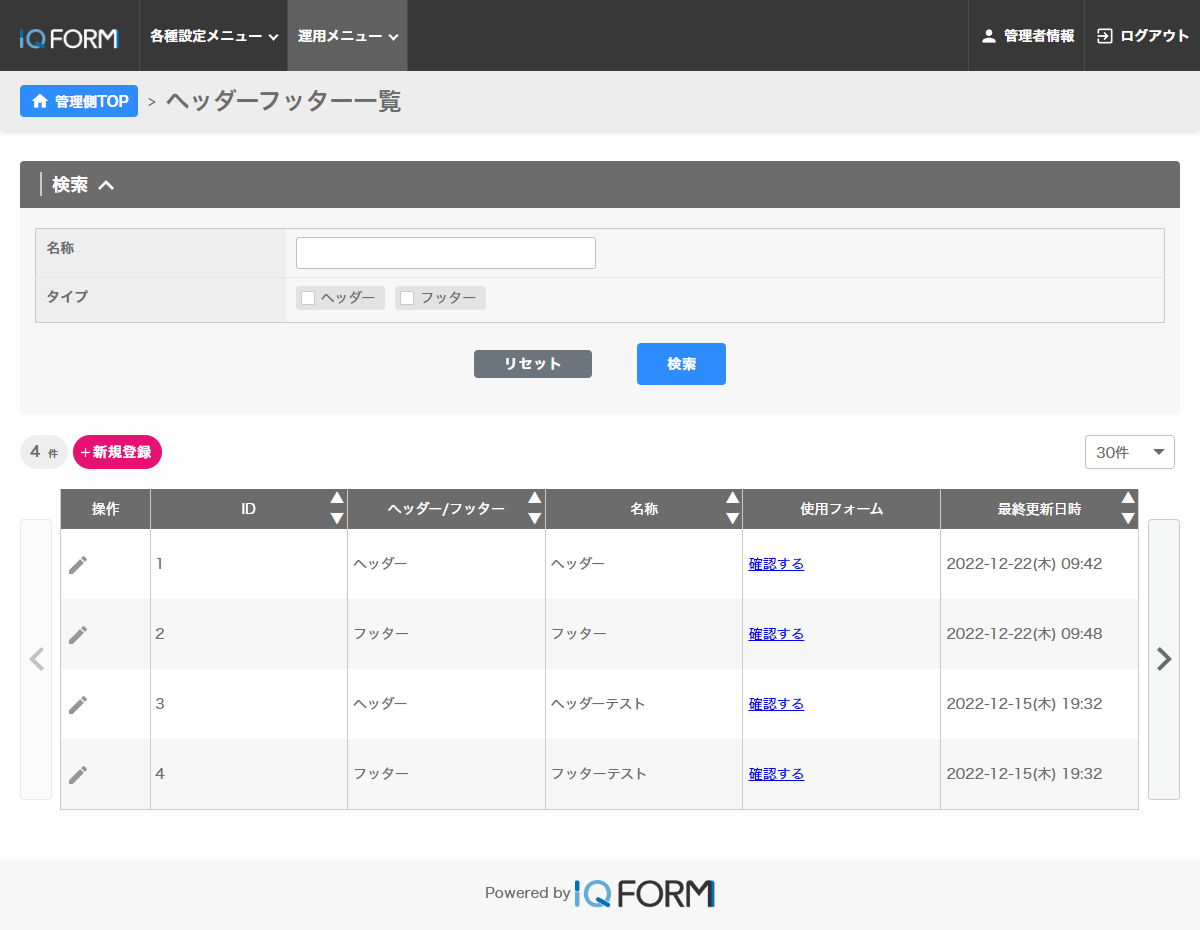Check the フッター type checkbox
1200x930 pixels.
coord(407,298)
